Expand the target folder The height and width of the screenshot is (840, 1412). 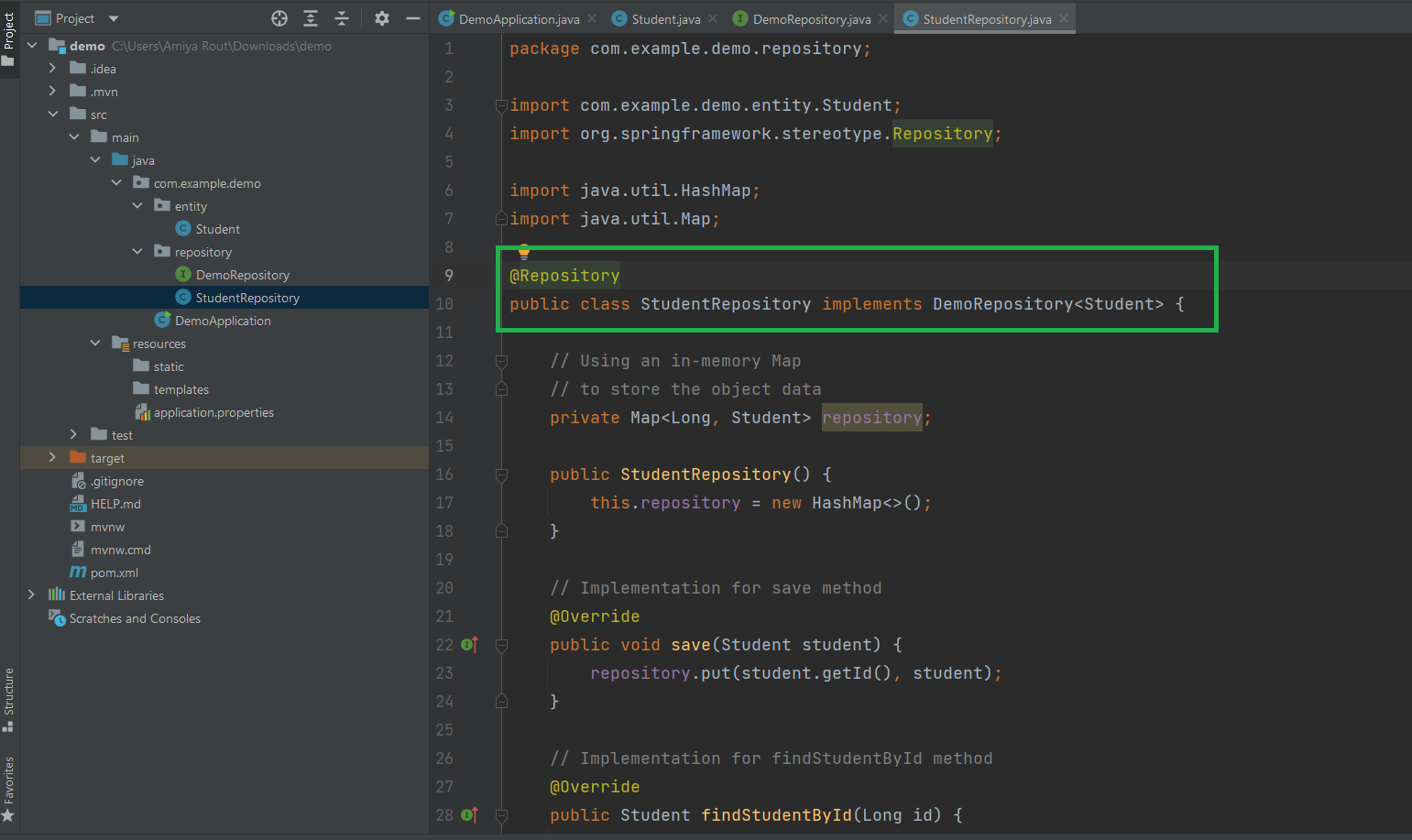[52, 458]
